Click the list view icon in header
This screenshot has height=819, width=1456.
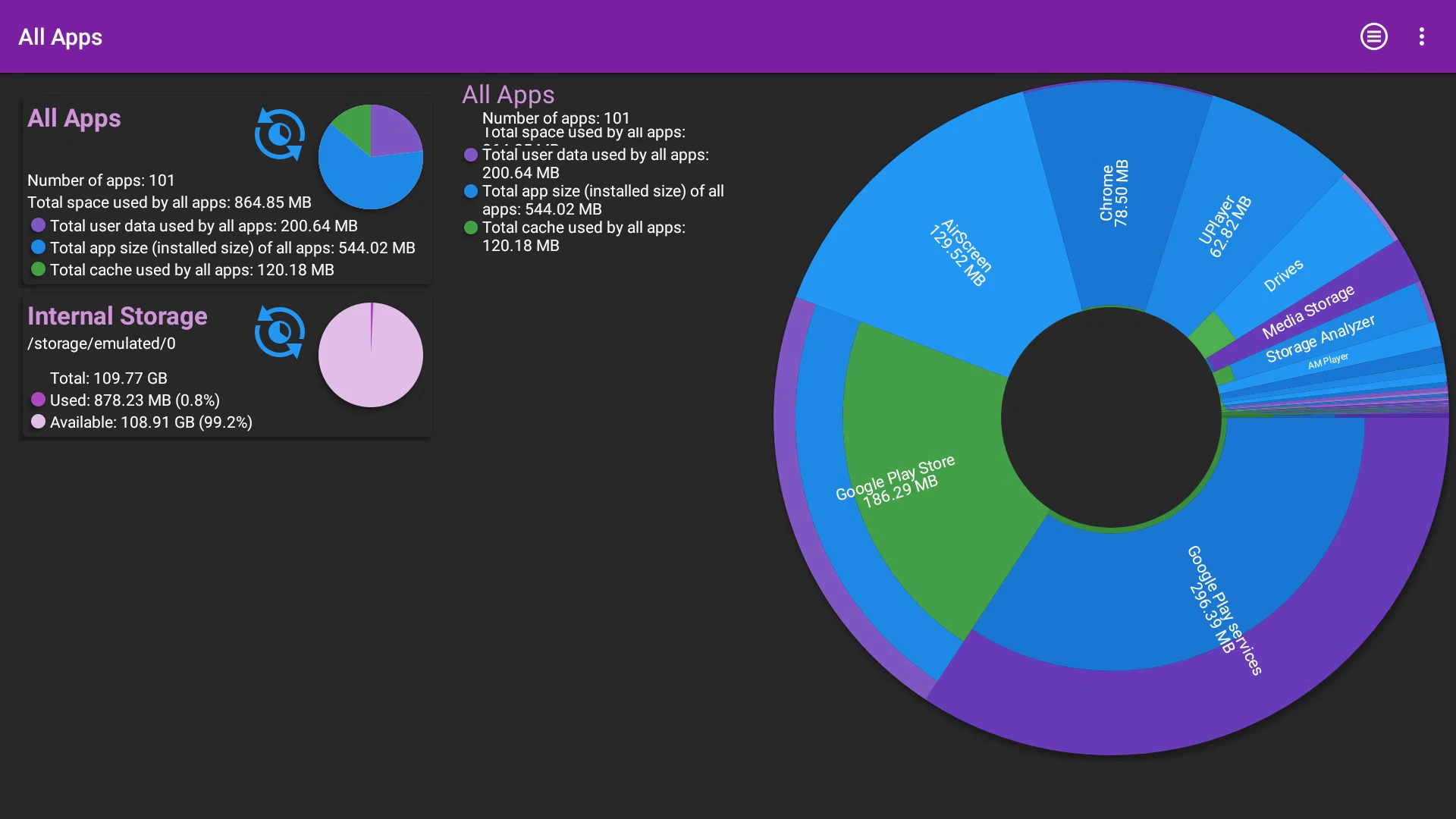click(1373, 36)
